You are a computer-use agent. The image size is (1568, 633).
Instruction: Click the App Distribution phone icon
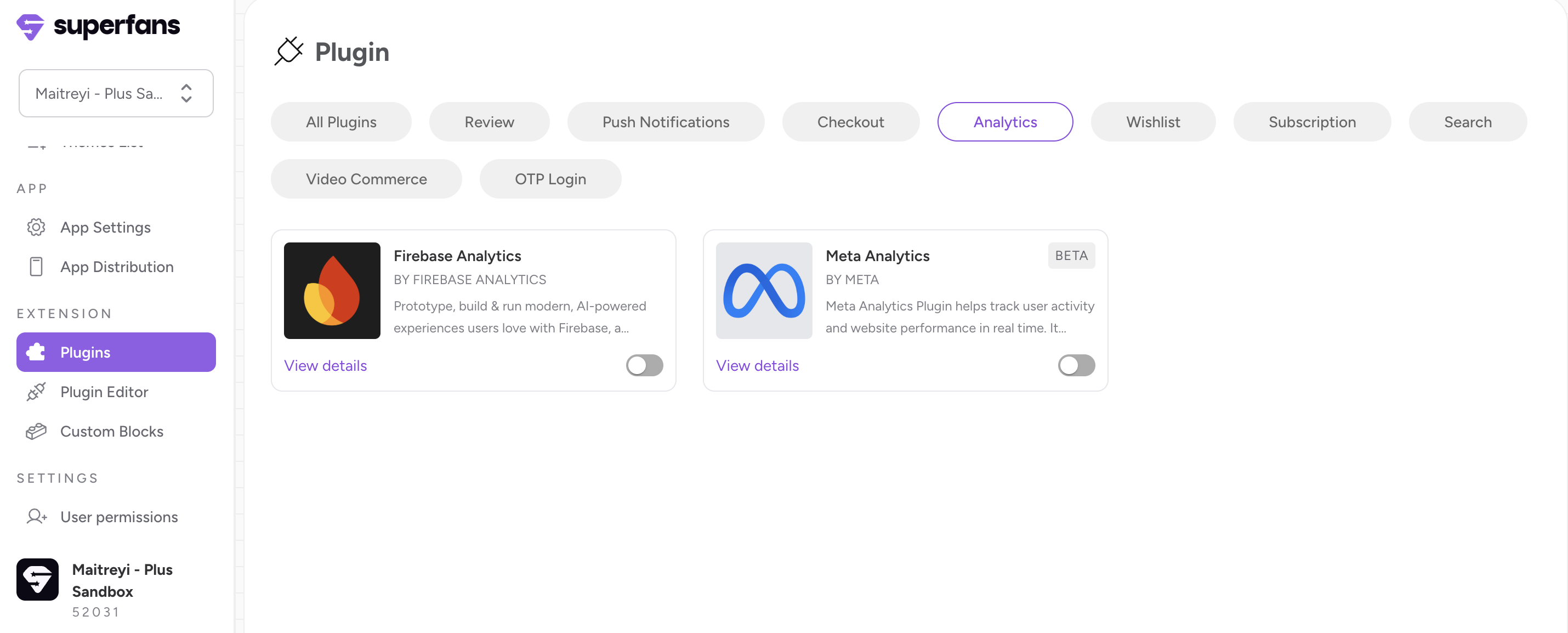pyautogui.click(x=36, y=267)
